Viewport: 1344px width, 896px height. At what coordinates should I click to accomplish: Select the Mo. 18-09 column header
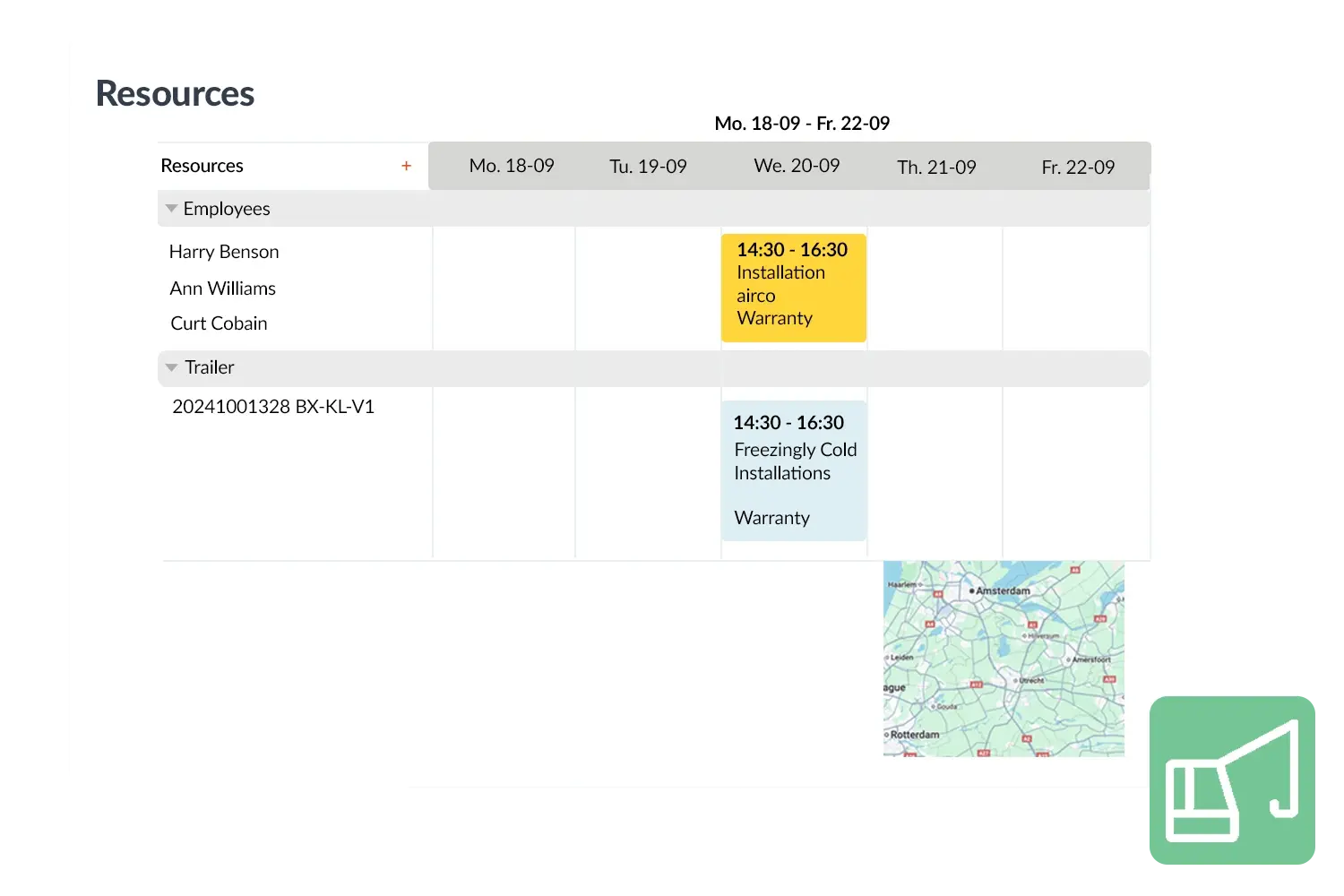(512, 166)
